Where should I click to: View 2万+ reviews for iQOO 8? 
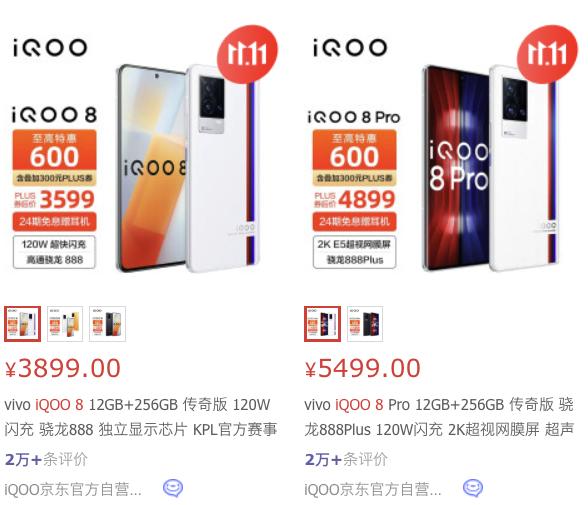[46, 460]
